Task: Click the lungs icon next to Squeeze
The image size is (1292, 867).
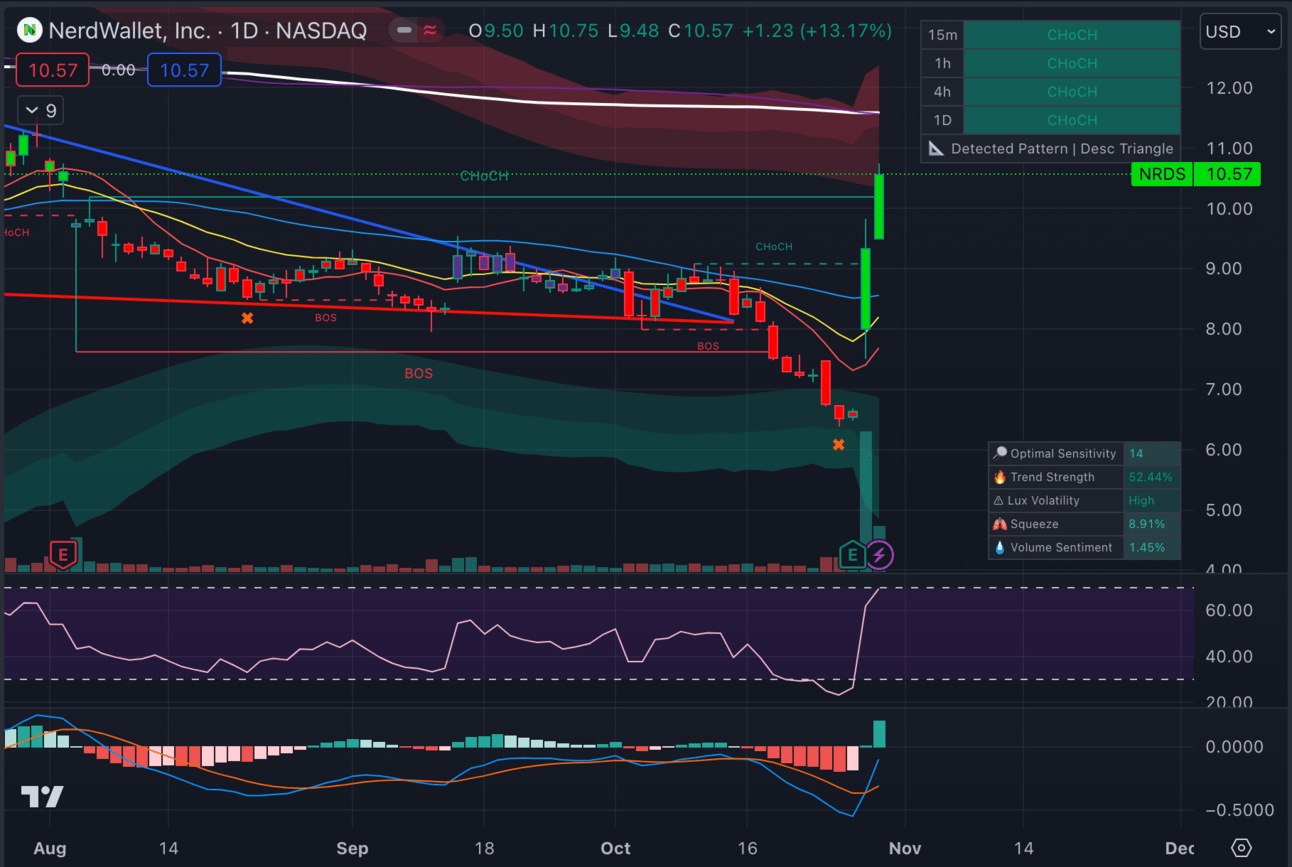Action: [x=1000, y=524]
